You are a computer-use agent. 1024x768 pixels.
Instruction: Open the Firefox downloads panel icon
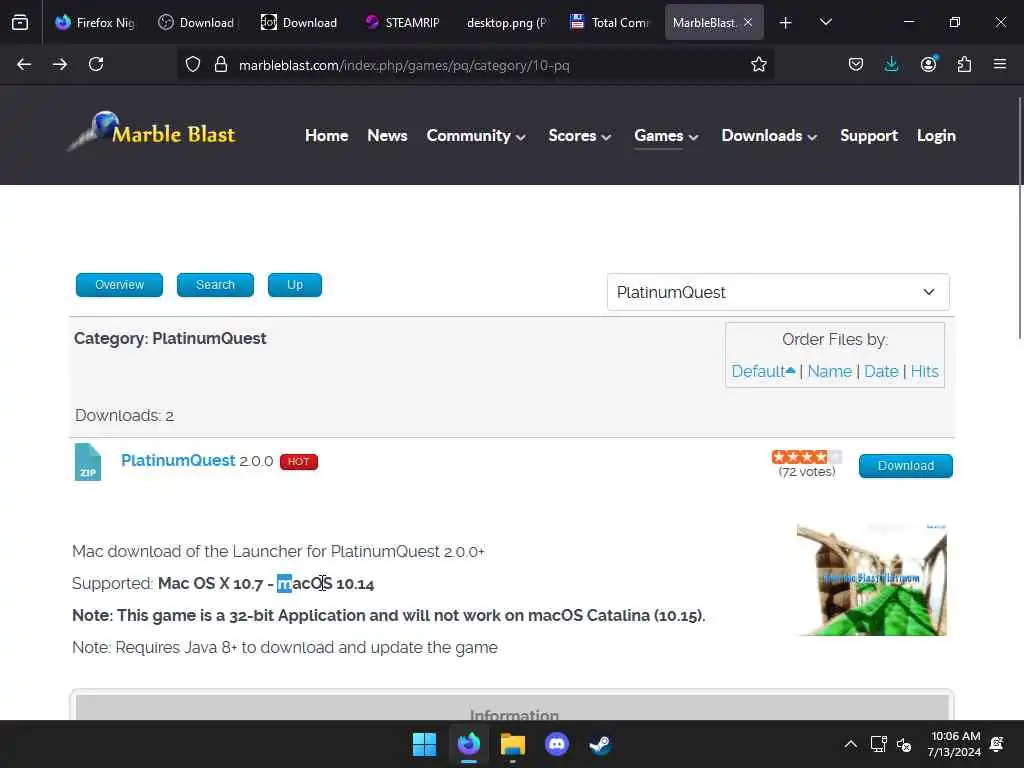891,64
